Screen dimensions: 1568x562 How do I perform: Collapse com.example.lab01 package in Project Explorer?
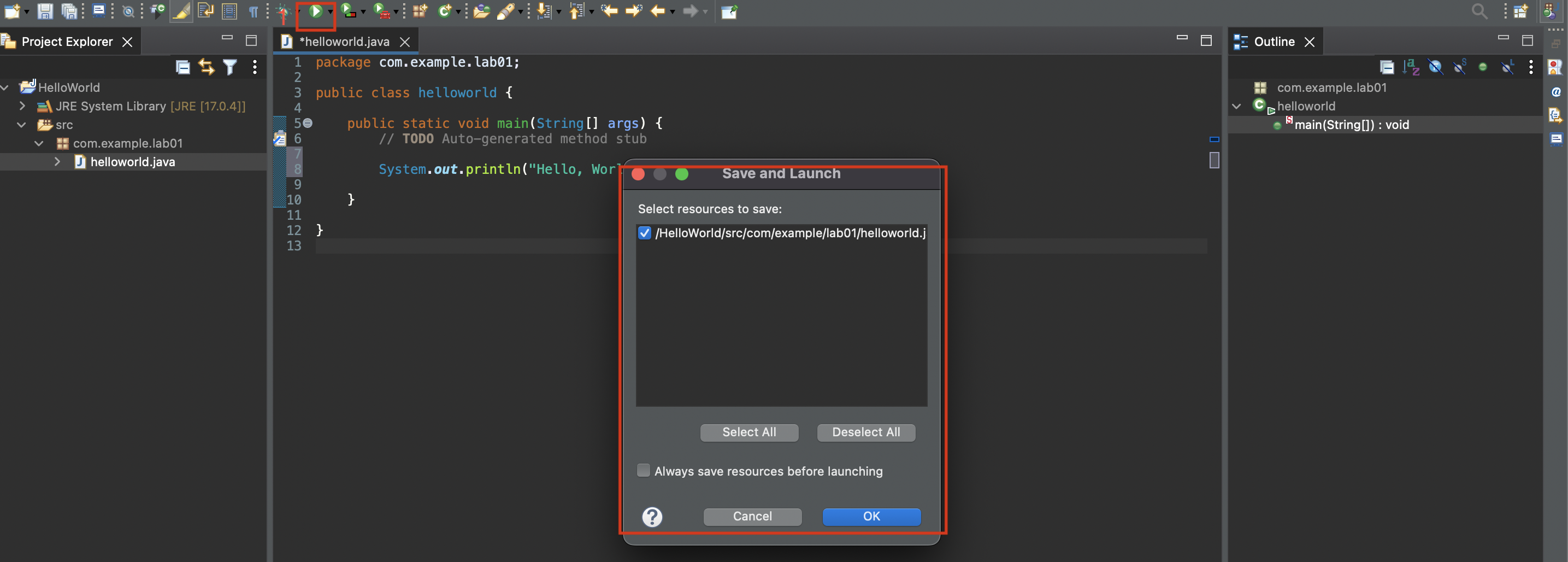point(39,144)
